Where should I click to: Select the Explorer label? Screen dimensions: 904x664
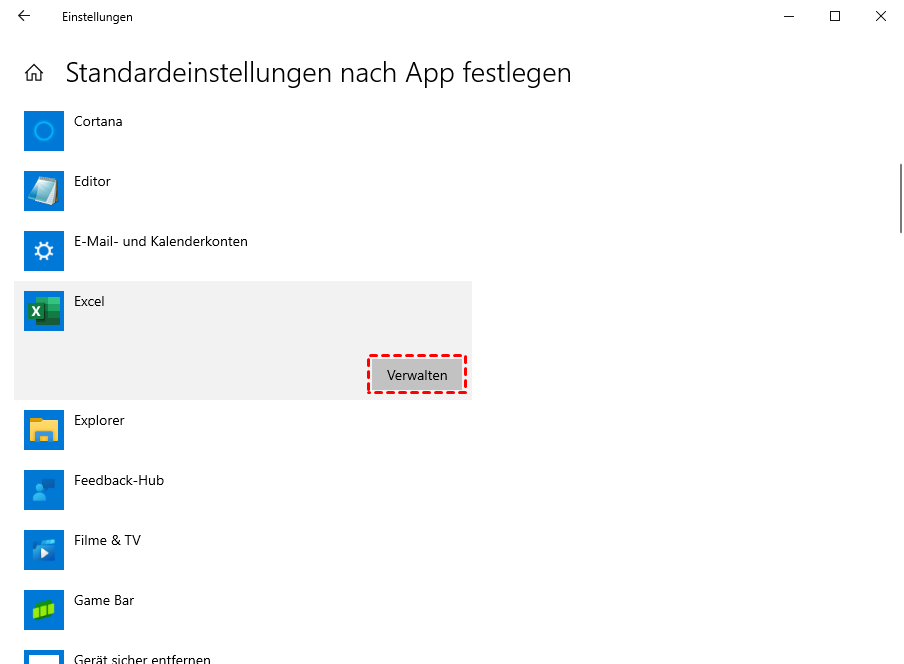coord(99,421)
